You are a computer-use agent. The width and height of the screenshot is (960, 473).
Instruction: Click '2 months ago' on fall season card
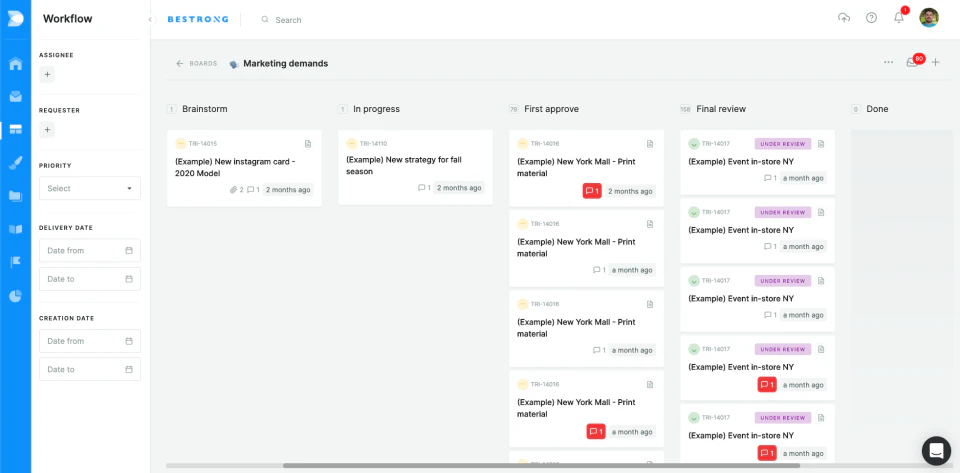tap(459, 188)
